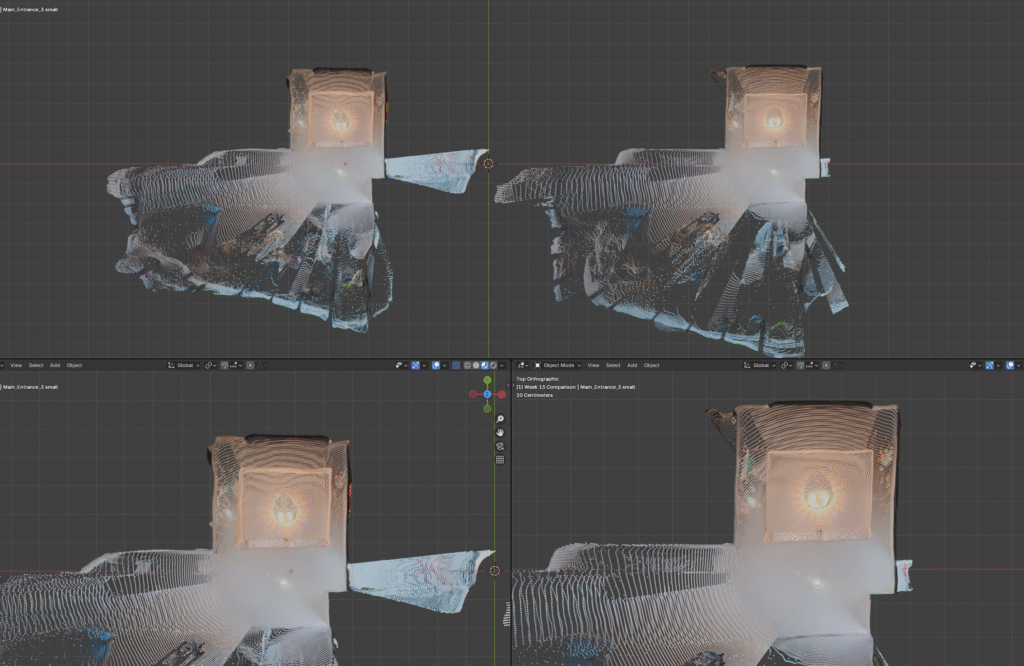The height and width of the screenshot is (666, 1024).
Task: Switch orthographic/perspective grid icon in left viewport
Action: [500, 460]
